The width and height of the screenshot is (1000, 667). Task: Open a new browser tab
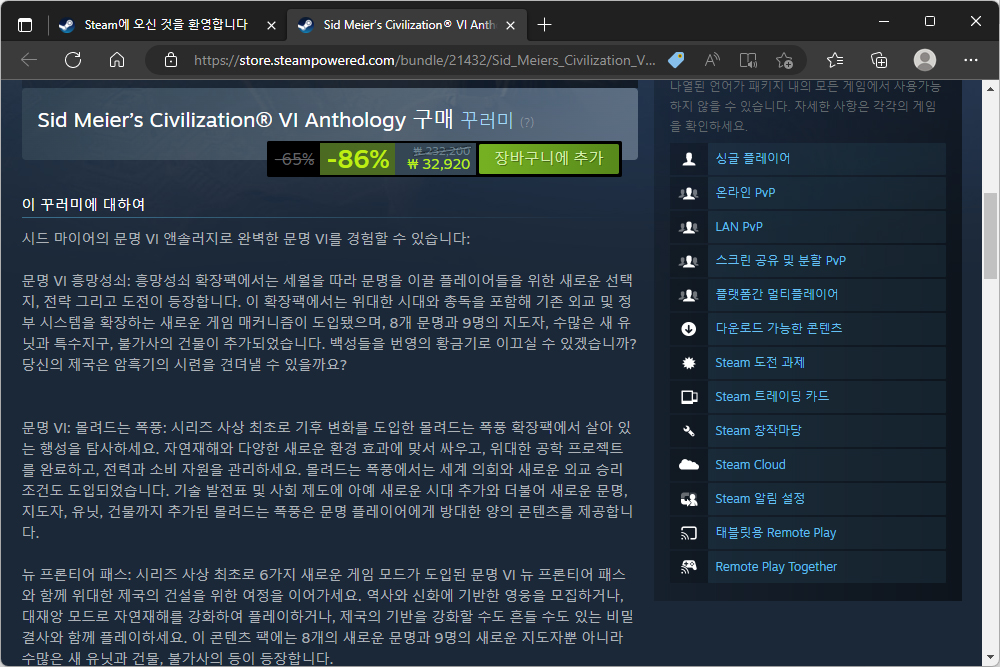pos(544,25)
